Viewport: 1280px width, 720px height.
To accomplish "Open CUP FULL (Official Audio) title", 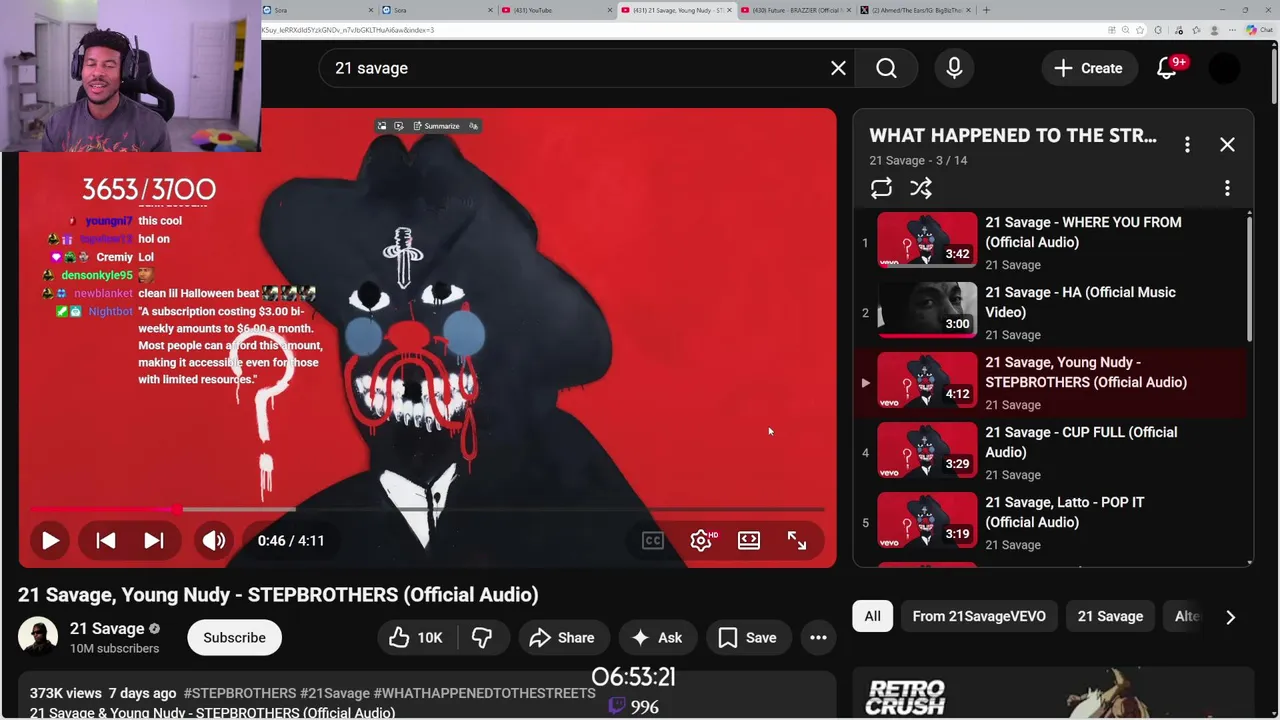I will (1081, 442).
